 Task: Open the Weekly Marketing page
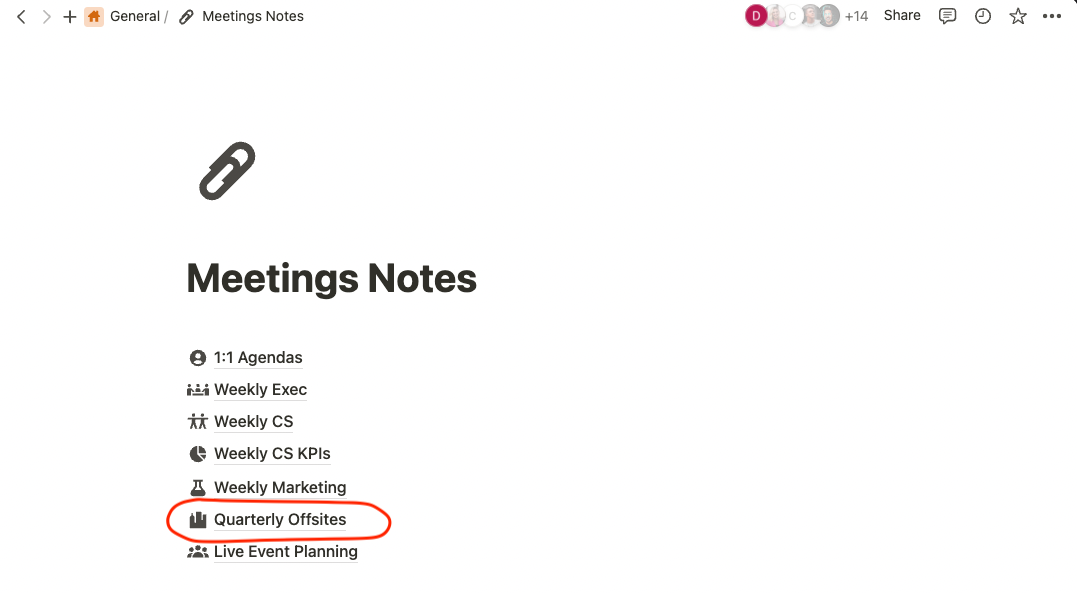(280, 487)
